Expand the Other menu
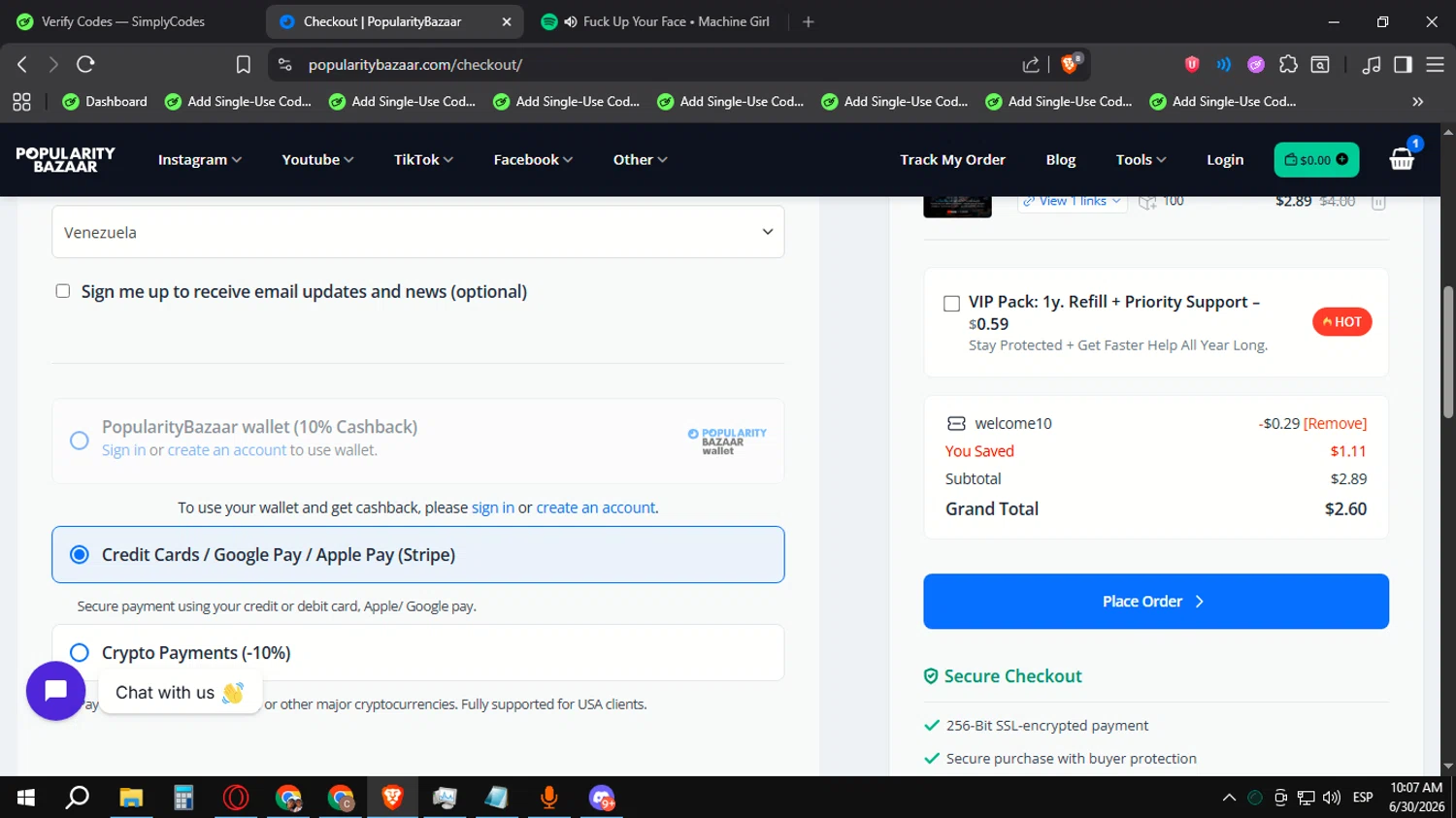 coord(640,160)
